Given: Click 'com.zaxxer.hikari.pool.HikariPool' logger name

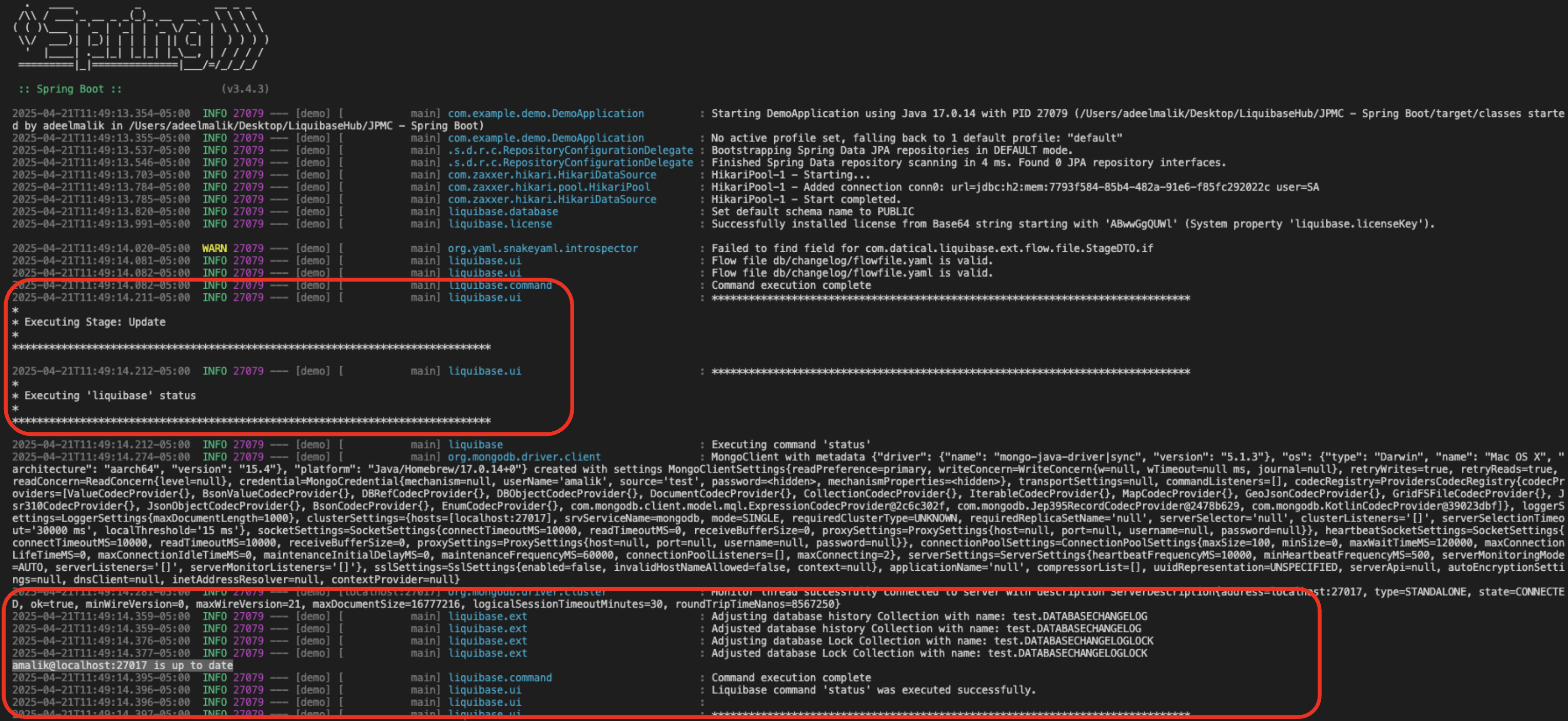Looking at the screenshot, I should [x=549, y=187].
